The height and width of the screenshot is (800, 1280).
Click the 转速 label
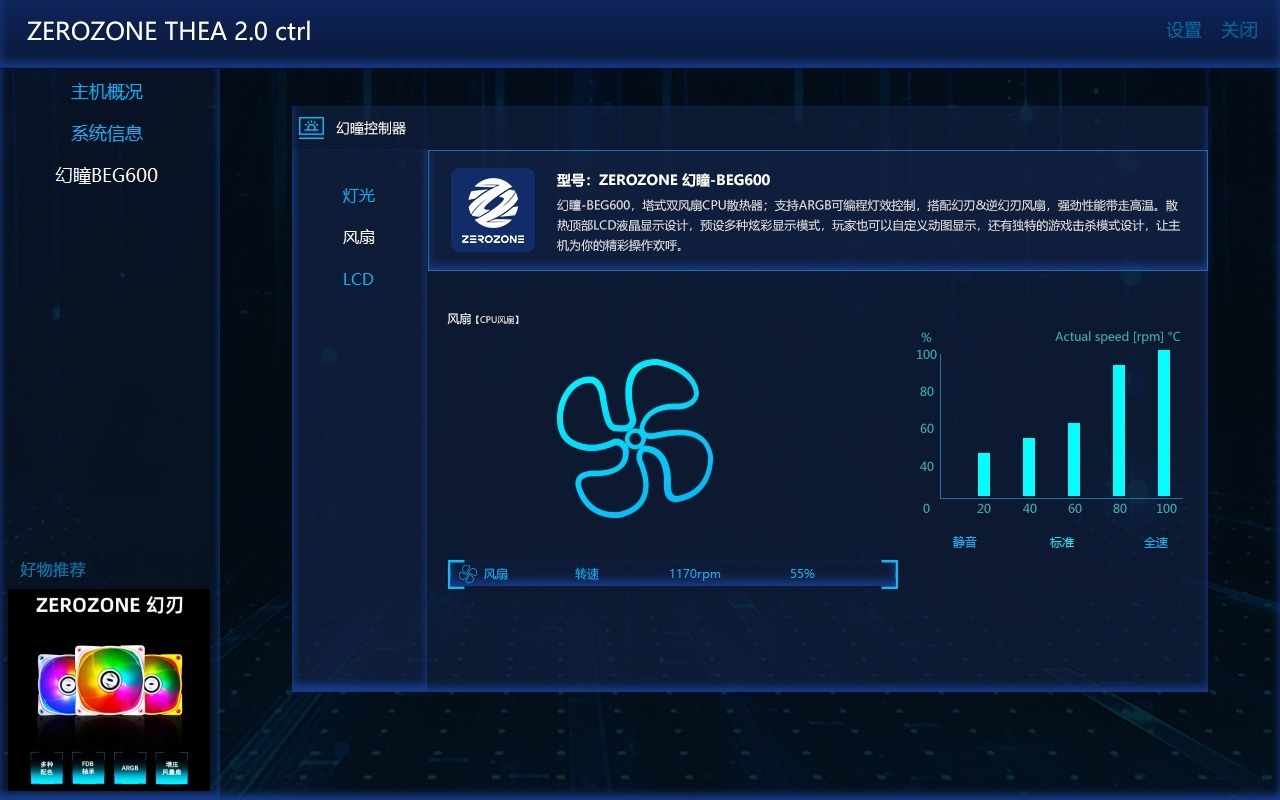coord(587,574)
